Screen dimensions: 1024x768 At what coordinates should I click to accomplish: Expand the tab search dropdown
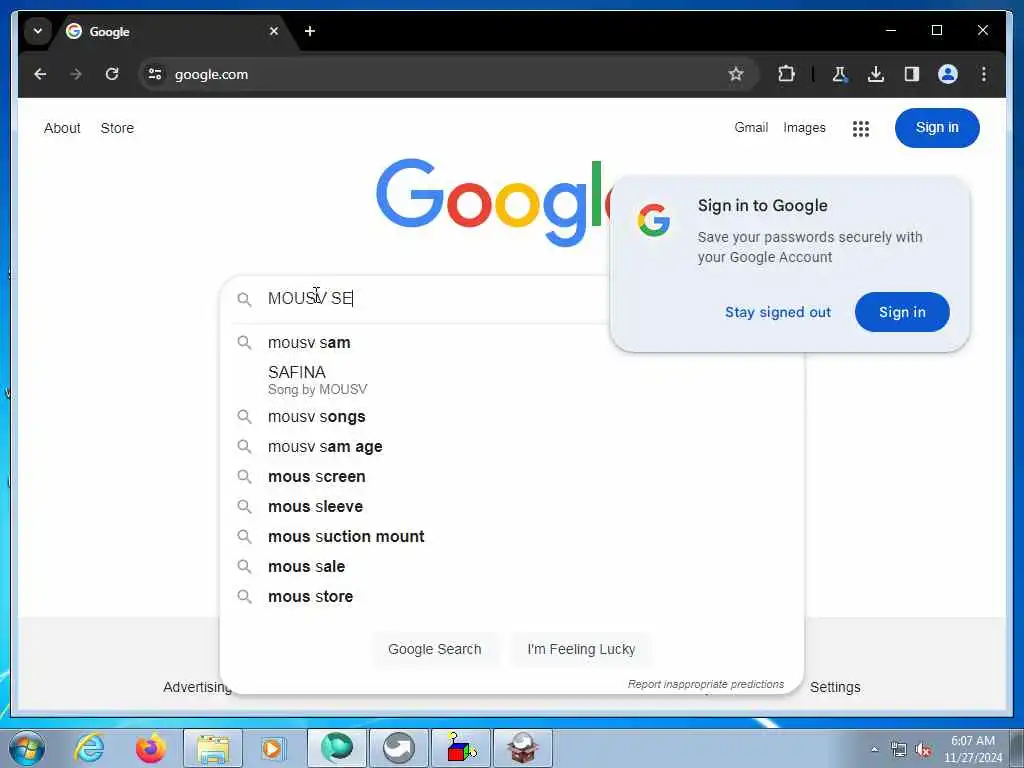[38, 31]
